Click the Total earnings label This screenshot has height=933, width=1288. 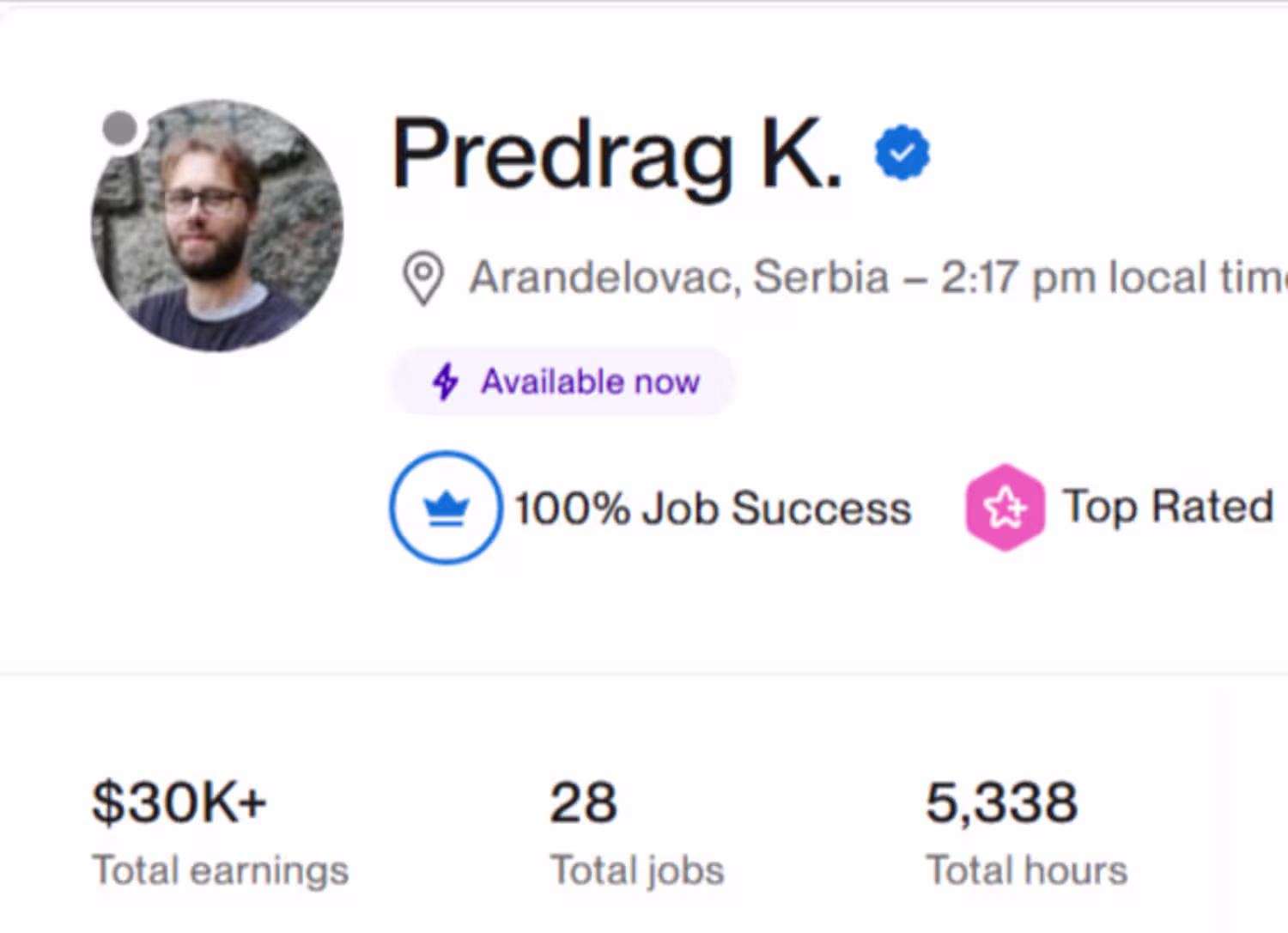[220, 870]
